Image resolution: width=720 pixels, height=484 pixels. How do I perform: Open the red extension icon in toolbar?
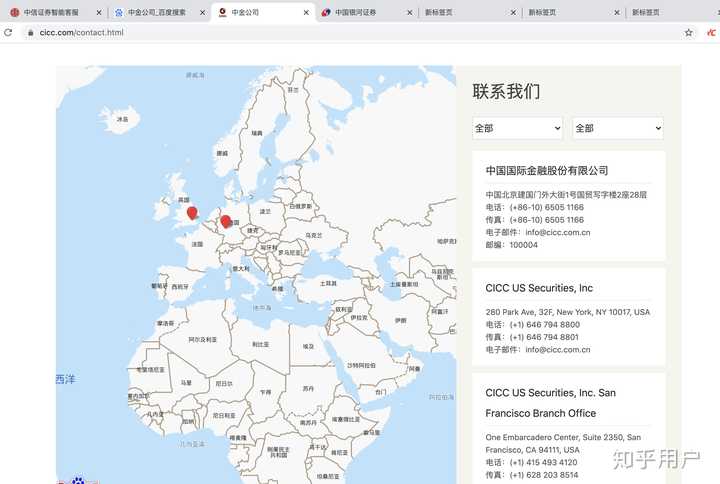coord(711,33)
